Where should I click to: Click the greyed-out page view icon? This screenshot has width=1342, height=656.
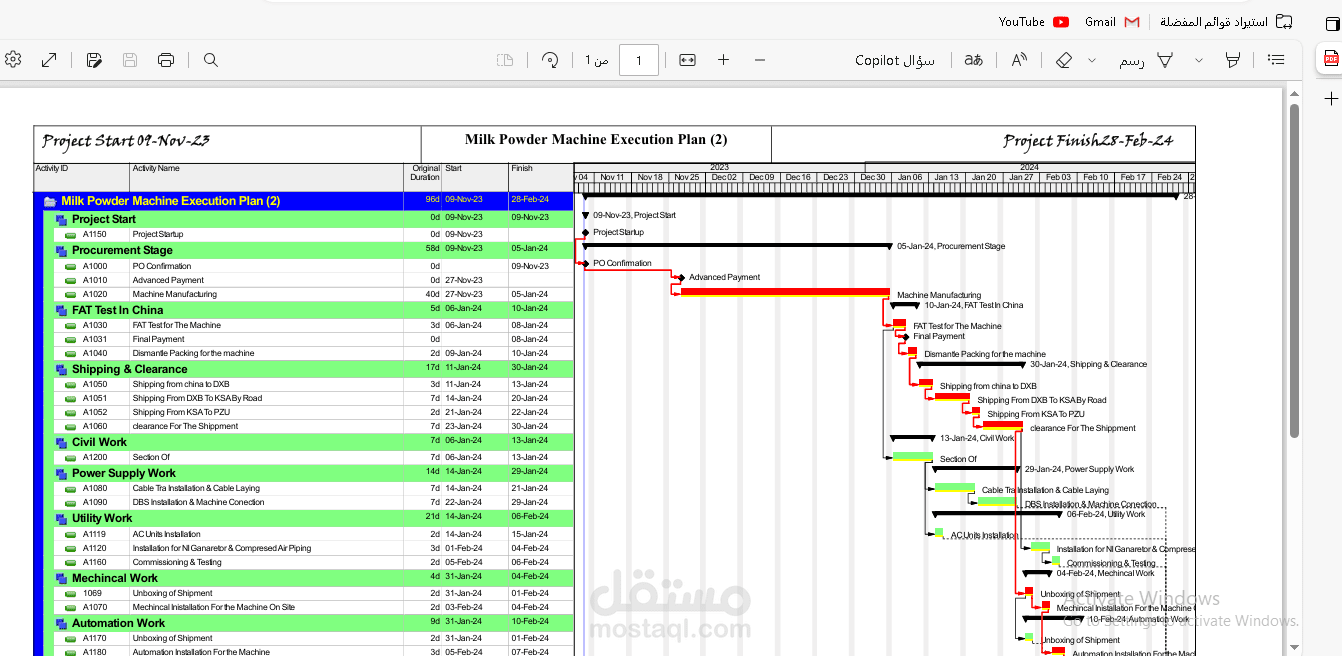pyautogui.click(x=506, y=60)
